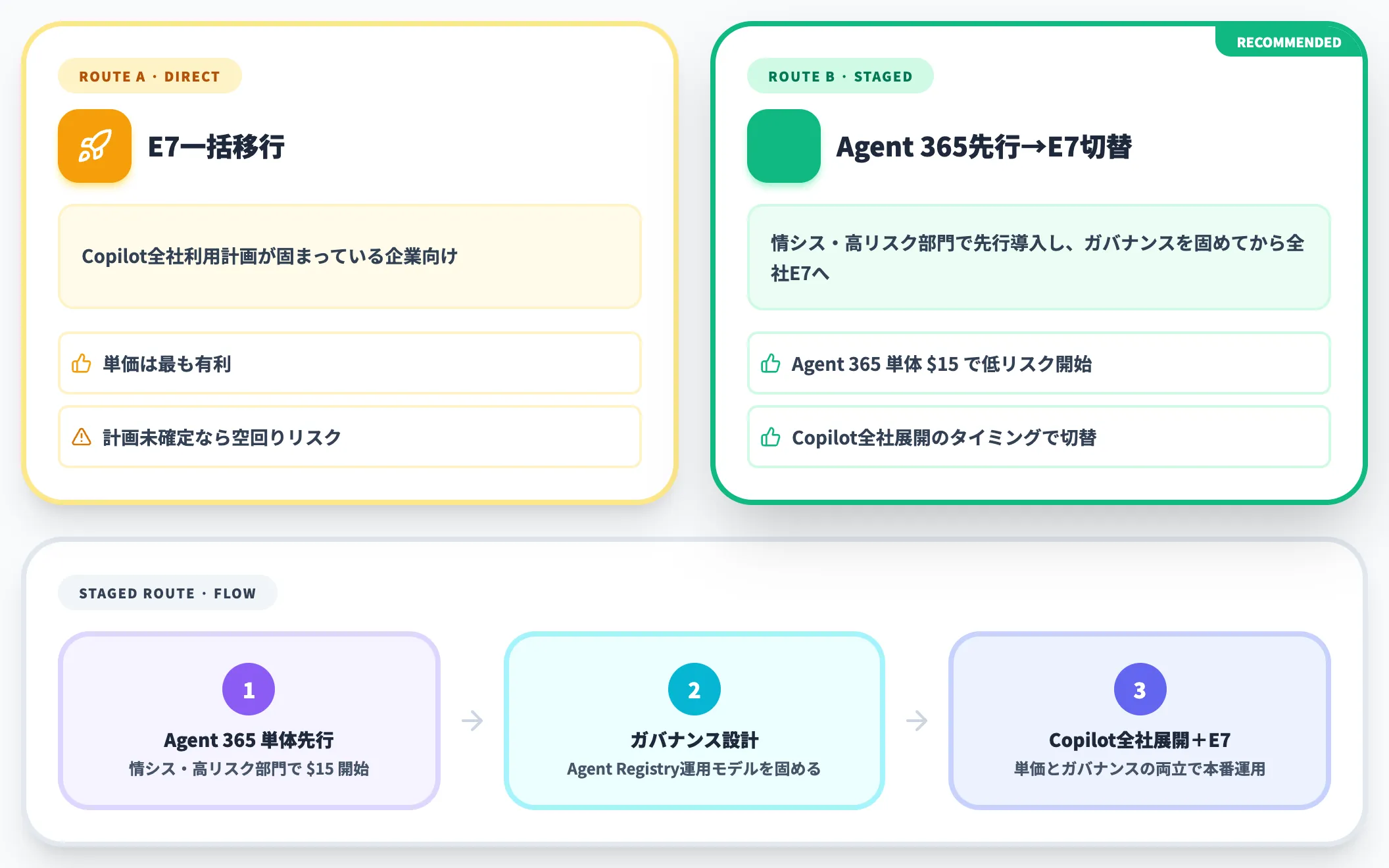1389x868 pixels.
Task: Click the indigo step 3 circle
Action: 1140,689
